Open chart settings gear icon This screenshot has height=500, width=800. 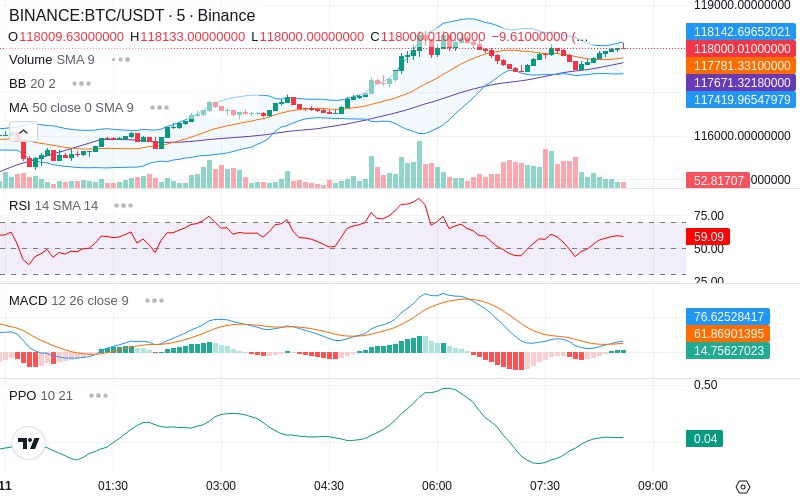coord(743,487)
